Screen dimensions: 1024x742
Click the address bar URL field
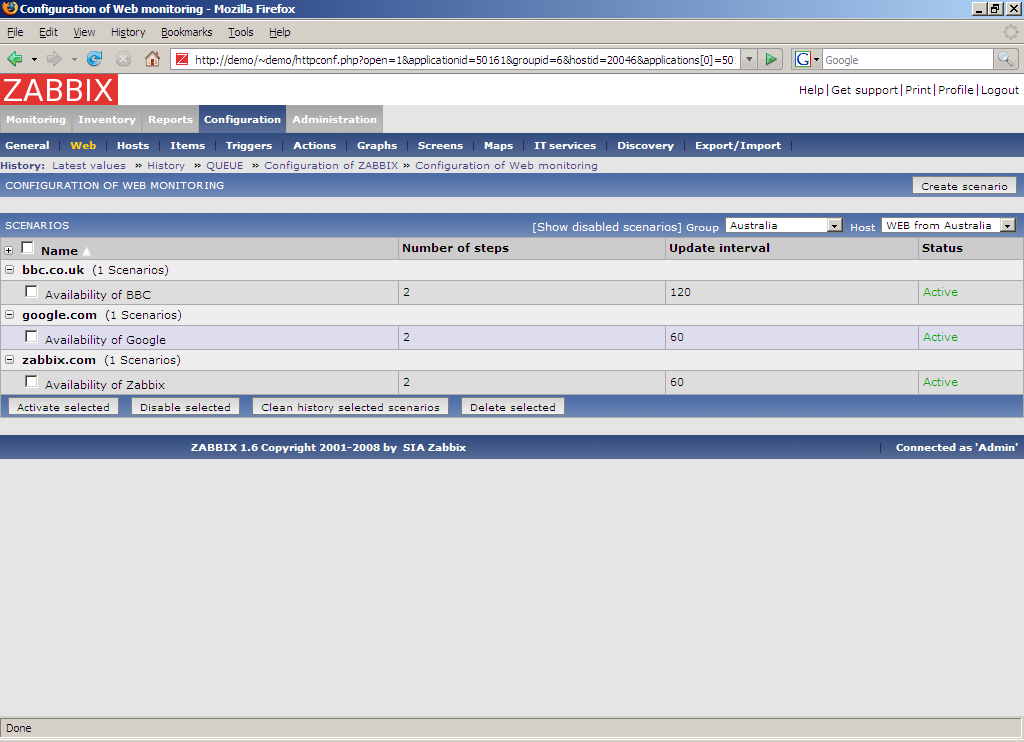click(465, 59)
